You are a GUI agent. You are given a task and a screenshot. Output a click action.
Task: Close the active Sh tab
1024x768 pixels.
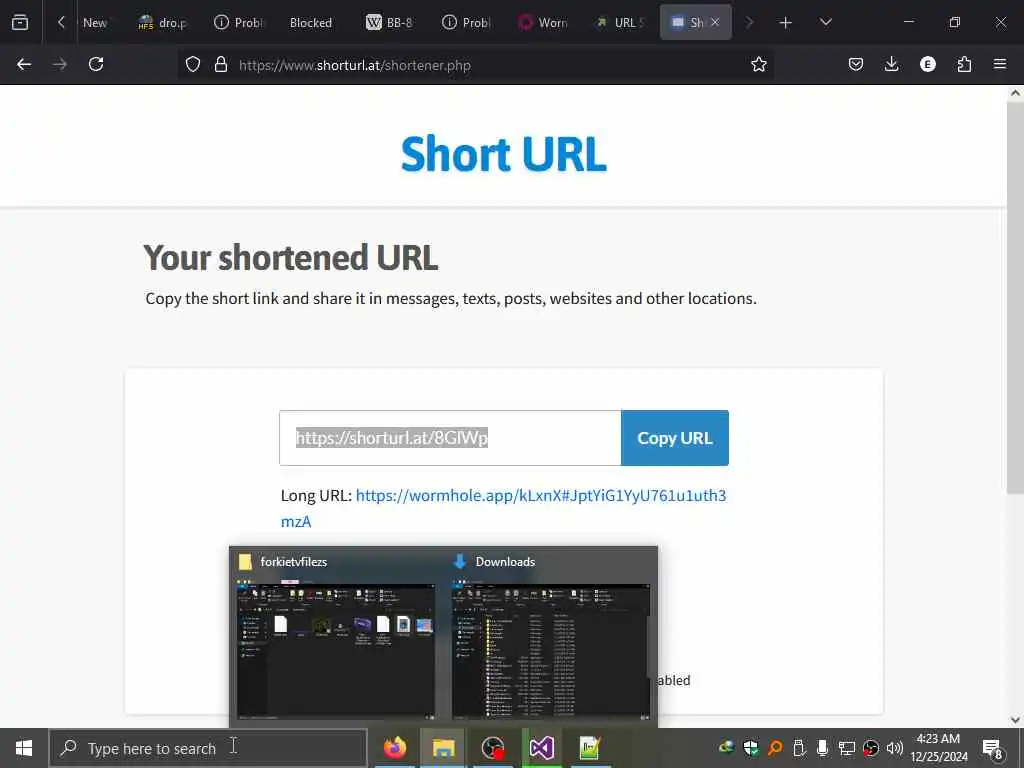pyautogui.click(x=715, y=22)
